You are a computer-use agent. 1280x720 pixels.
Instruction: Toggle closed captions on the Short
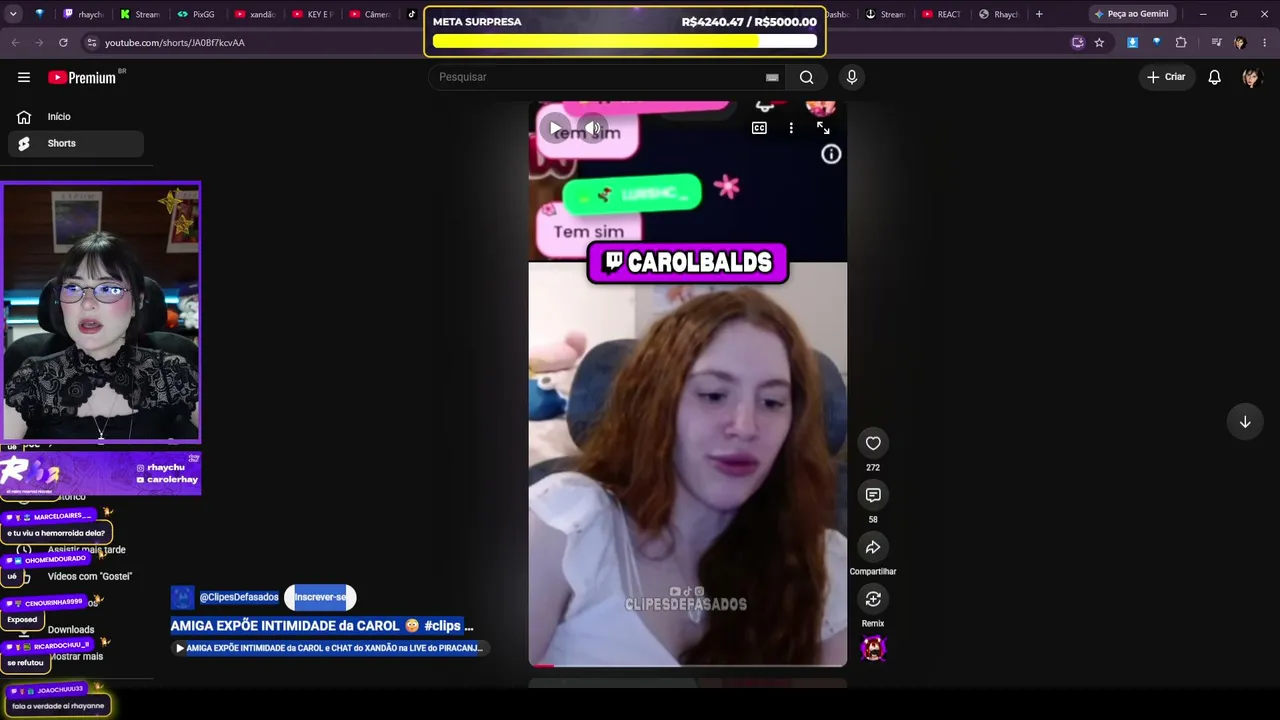coord(759,128)
